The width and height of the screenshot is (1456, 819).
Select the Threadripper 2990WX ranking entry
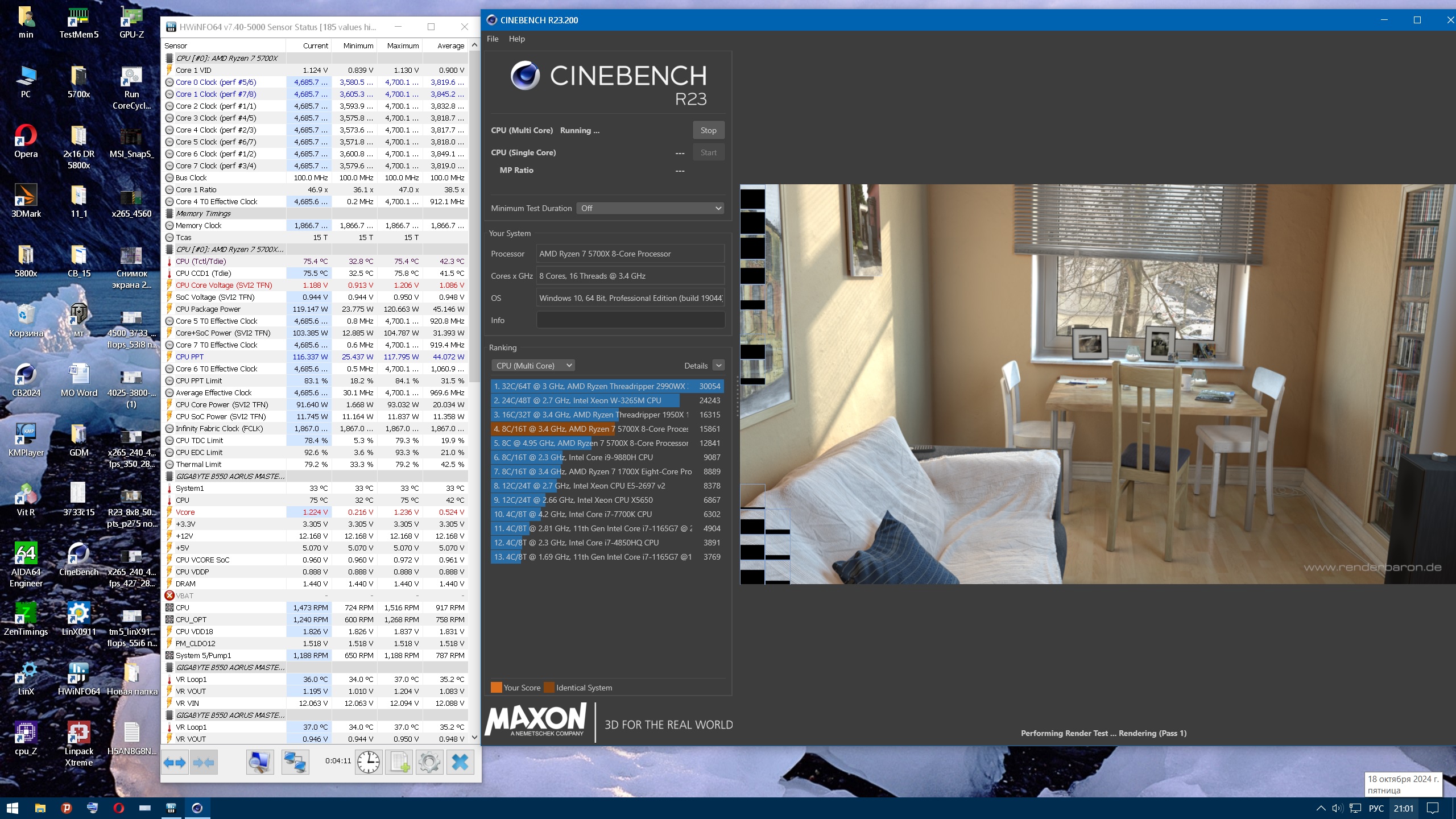606,386
